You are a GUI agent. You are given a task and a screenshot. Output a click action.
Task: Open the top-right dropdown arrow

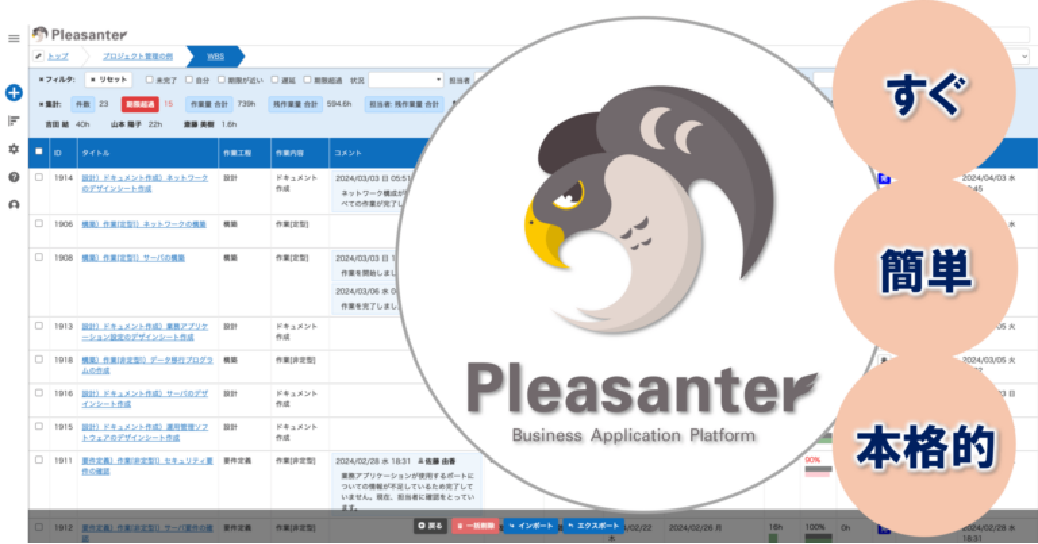point(1024,56)
